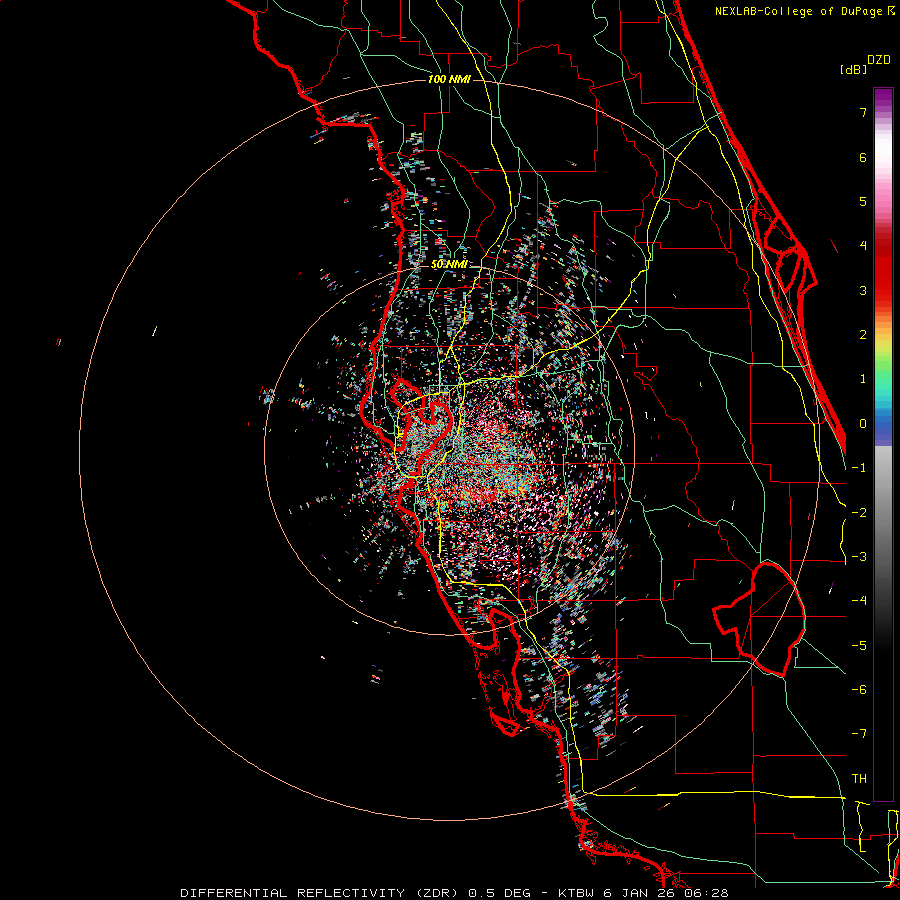Click legend scale value 3
900x900 pixels.
(863, 290)
